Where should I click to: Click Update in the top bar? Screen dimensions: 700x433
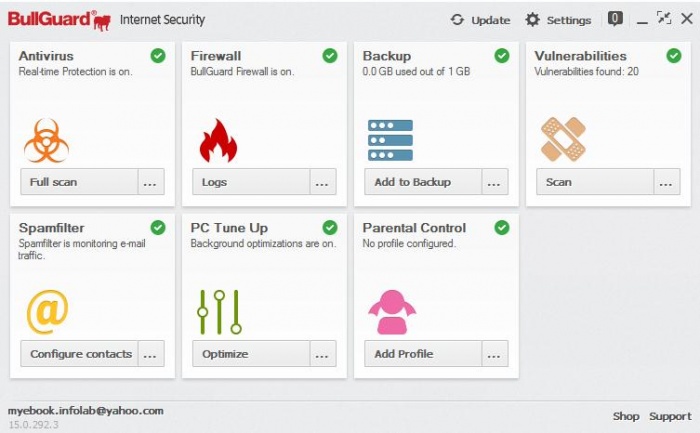pyautogui.click(x=480, y=20)
